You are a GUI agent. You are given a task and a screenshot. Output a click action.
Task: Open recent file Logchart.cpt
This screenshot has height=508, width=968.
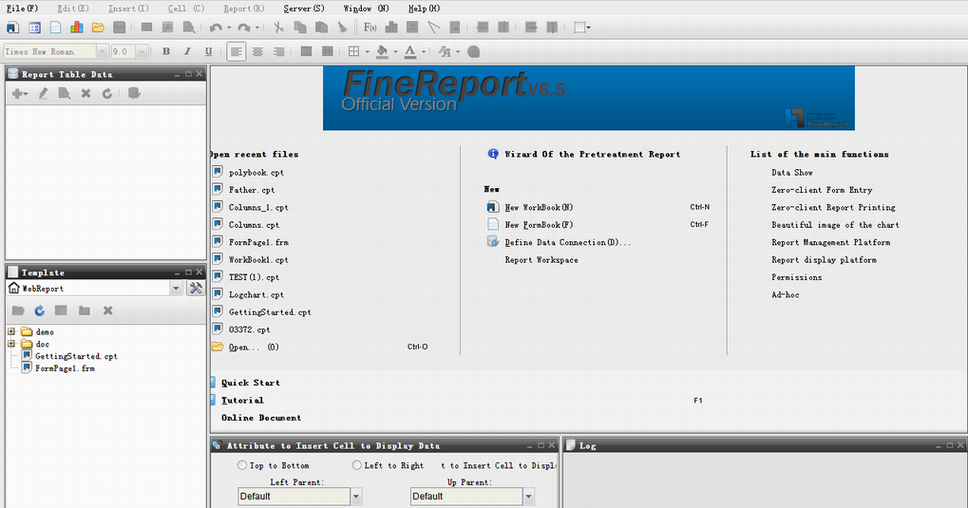coord(256,294)
